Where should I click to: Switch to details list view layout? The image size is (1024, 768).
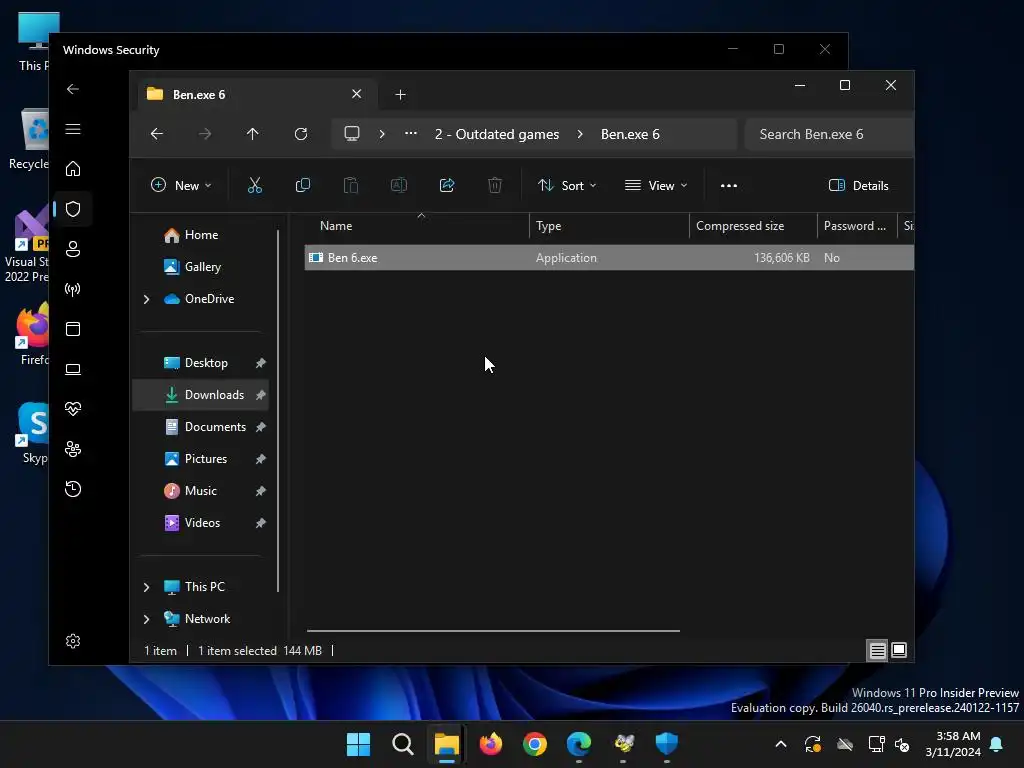(x=877, y=650)
